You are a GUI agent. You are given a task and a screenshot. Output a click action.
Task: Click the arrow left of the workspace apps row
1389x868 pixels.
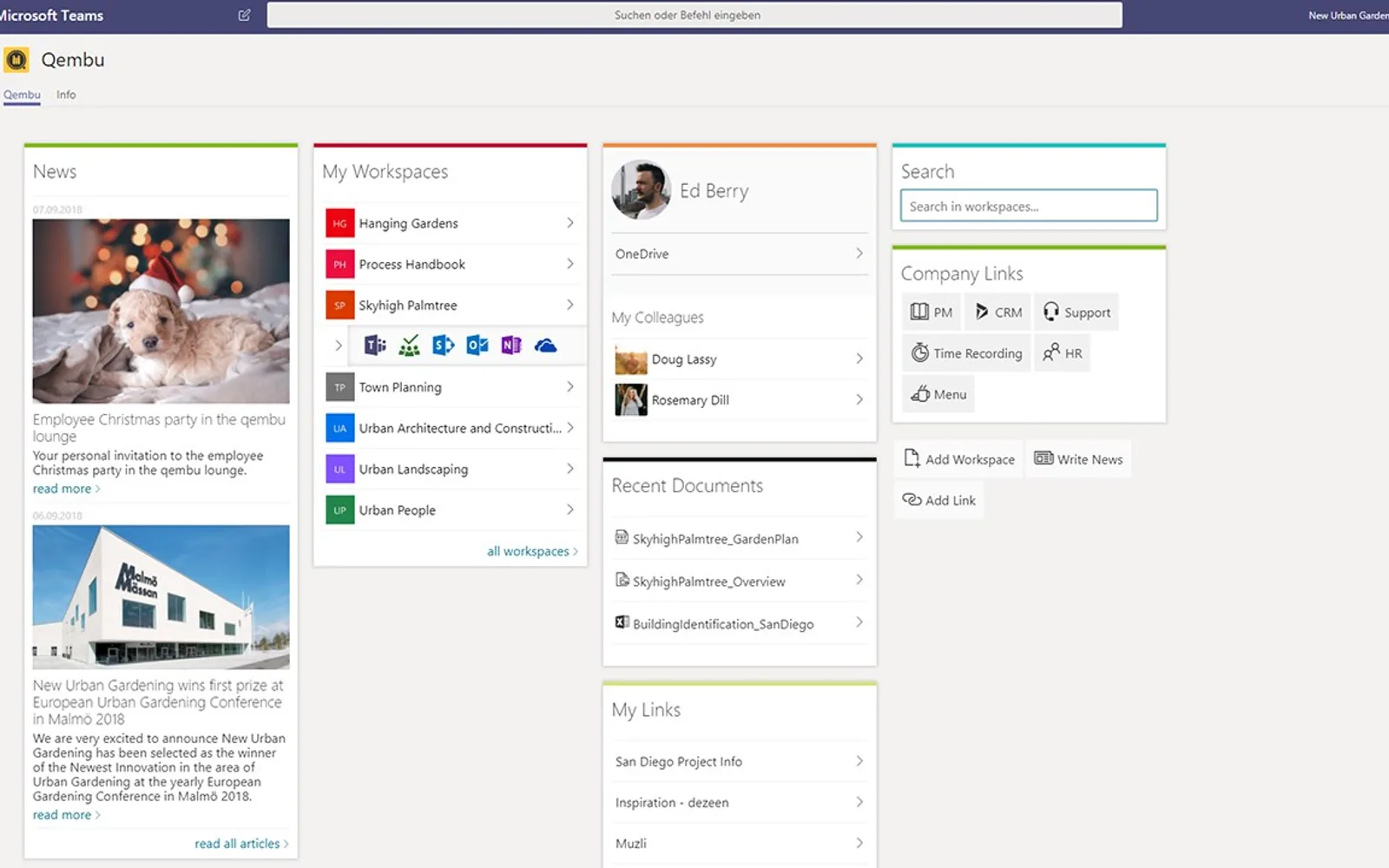[x=339, y=345]
